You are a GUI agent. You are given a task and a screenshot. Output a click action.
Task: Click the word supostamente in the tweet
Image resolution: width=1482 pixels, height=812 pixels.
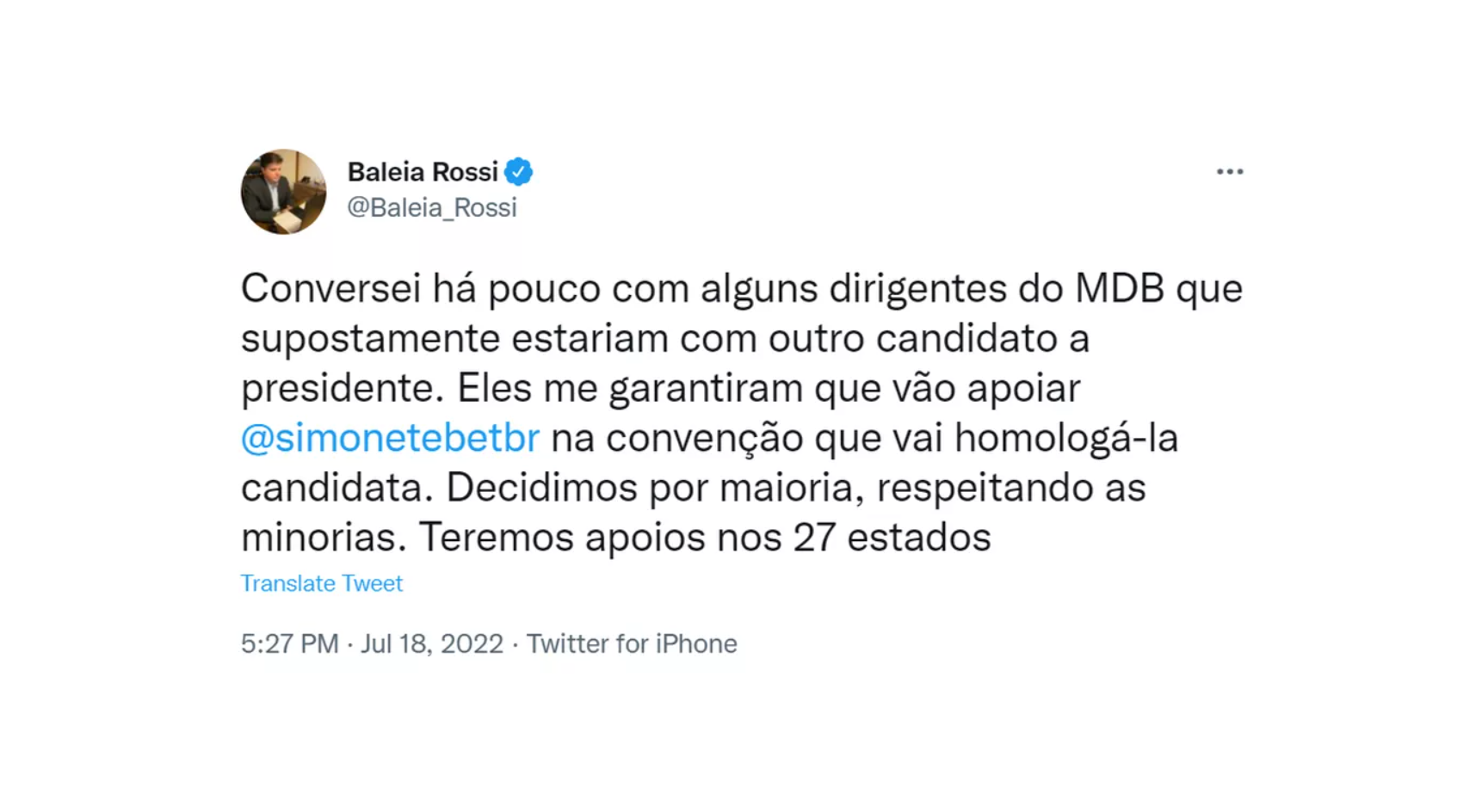point(370,339)
